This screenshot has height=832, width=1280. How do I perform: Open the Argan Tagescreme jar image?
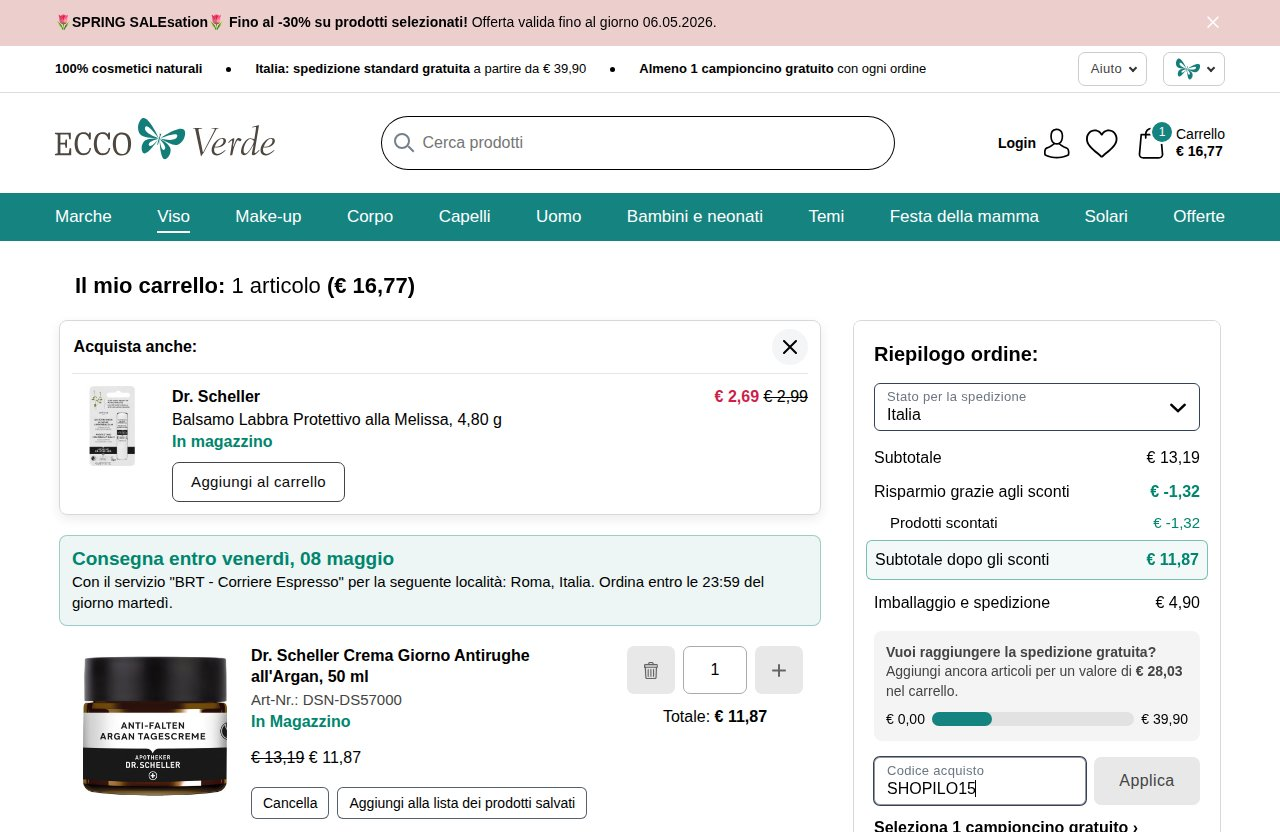(x=155, y=726)
